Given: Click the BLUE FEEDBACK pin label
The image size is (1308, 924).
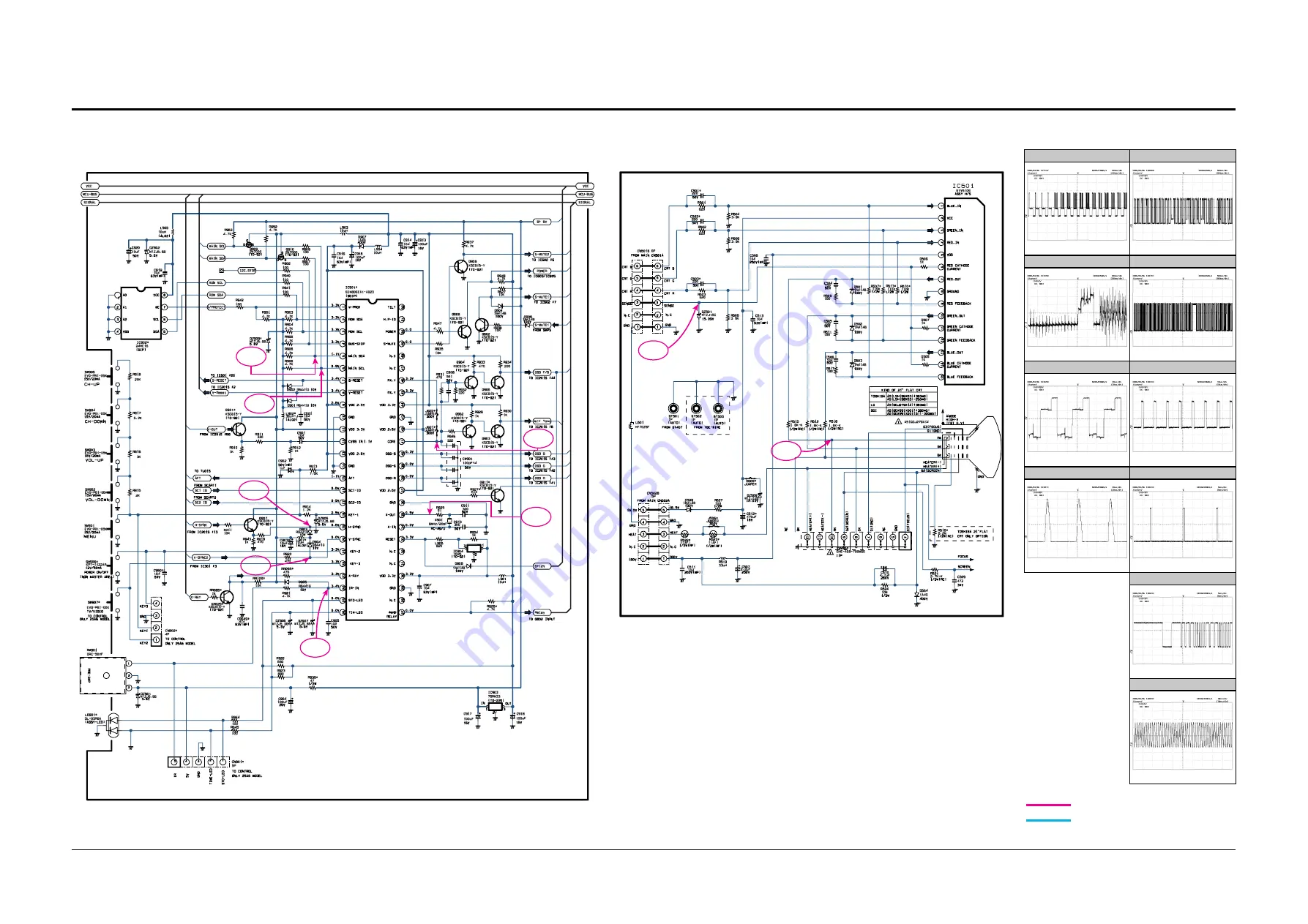Looking at the screenshot, I should click(960, 377).
